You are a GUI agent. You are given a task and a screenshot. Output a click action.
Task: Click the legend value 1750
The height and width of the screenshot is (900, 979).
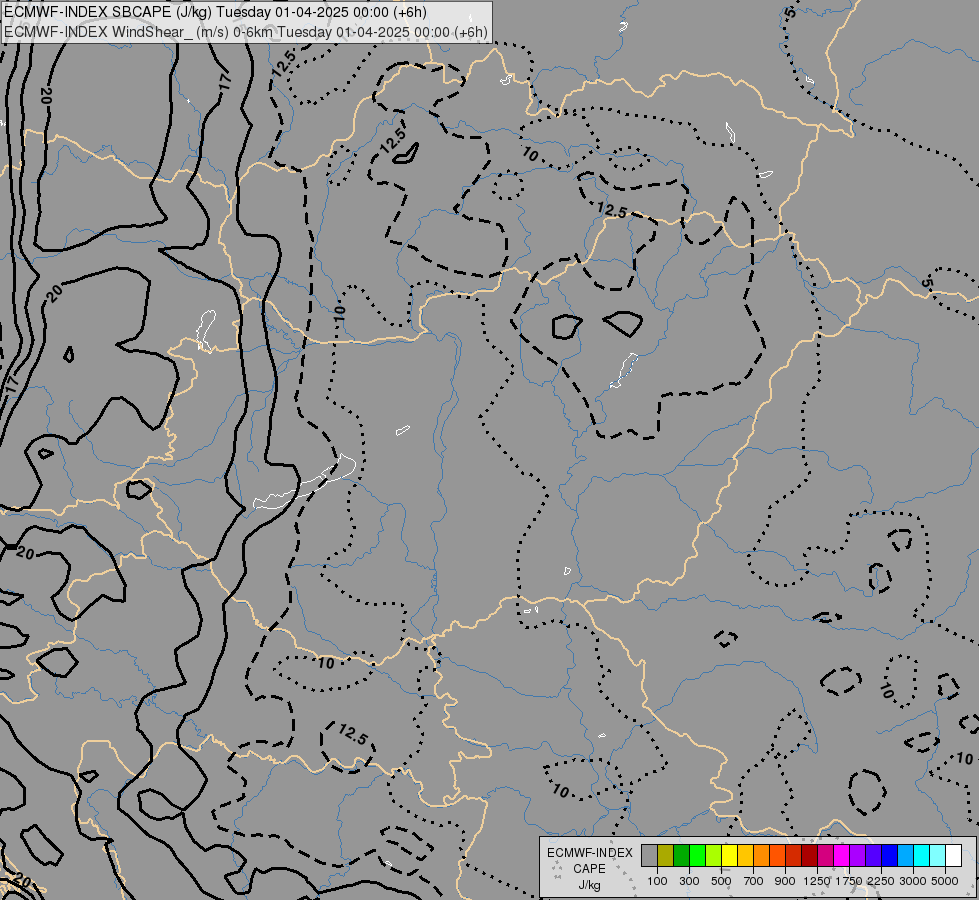[x=849, y=881]
